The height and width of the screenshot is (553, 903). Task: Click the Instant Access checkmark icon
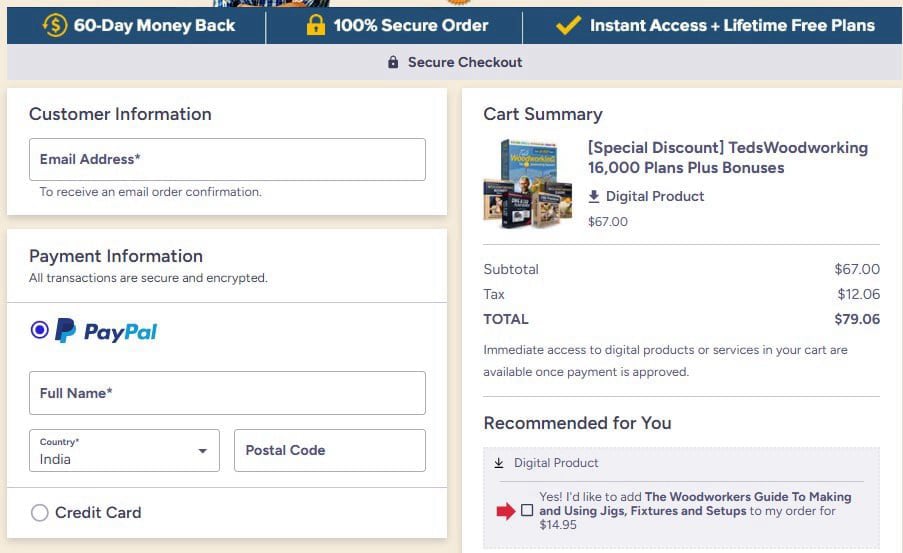click(568, 25)
